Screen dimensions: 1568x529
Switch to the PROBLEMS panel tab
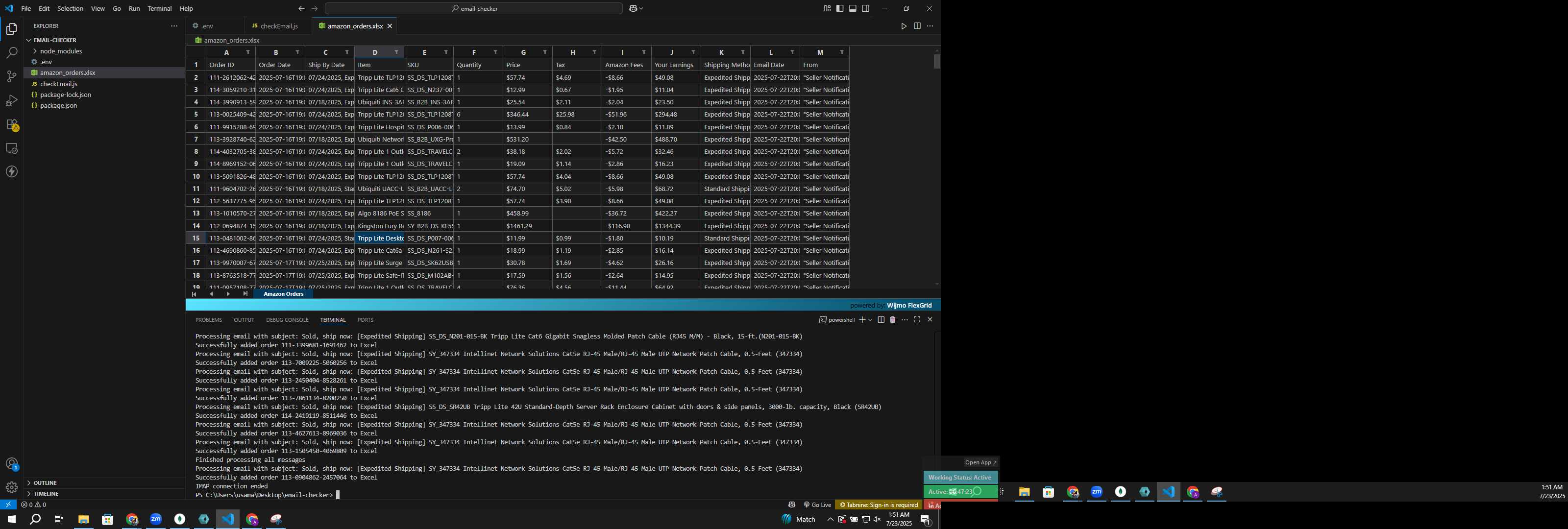209,319
